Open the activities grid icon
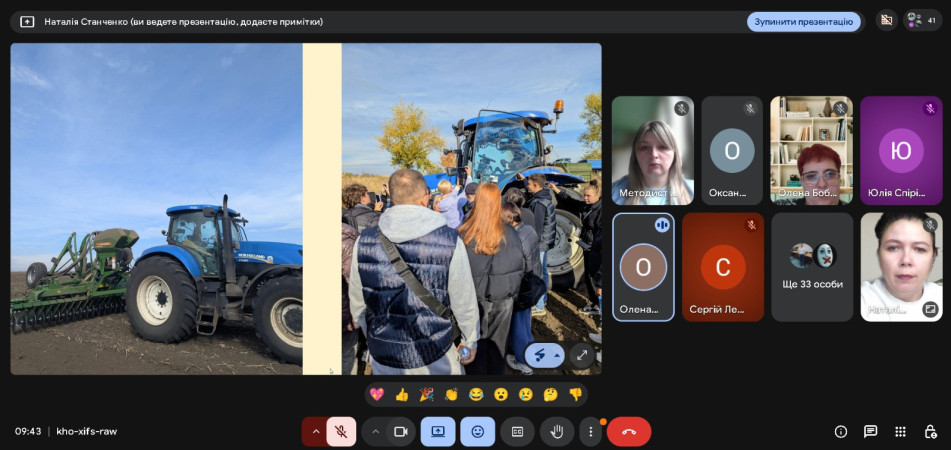Screen dimensions: 951x450 [x=900, y=432]
